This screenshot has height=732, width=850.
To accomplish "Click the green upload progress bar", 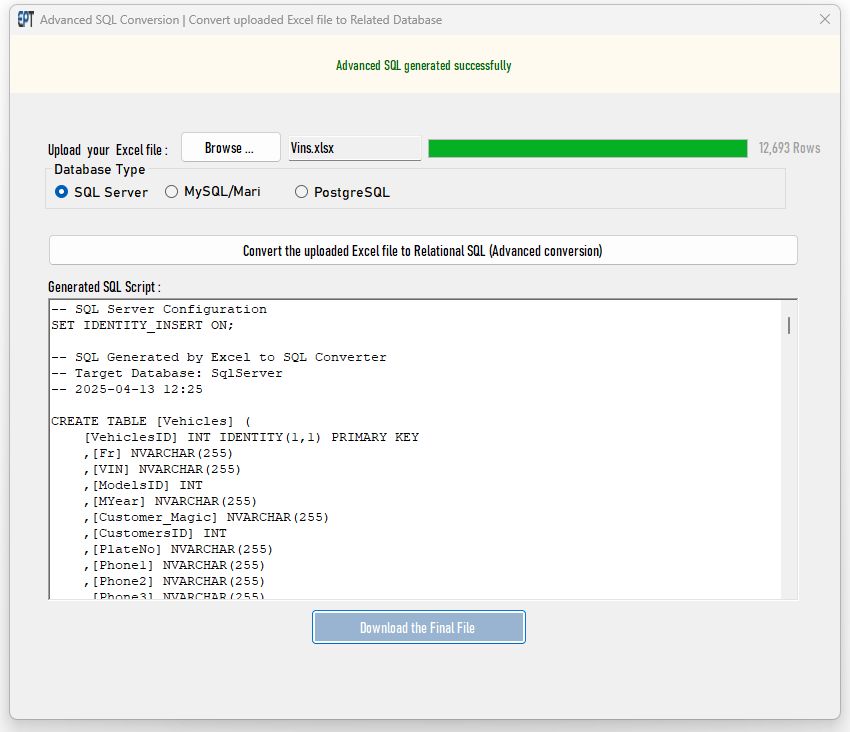I will tap(588, 148).
